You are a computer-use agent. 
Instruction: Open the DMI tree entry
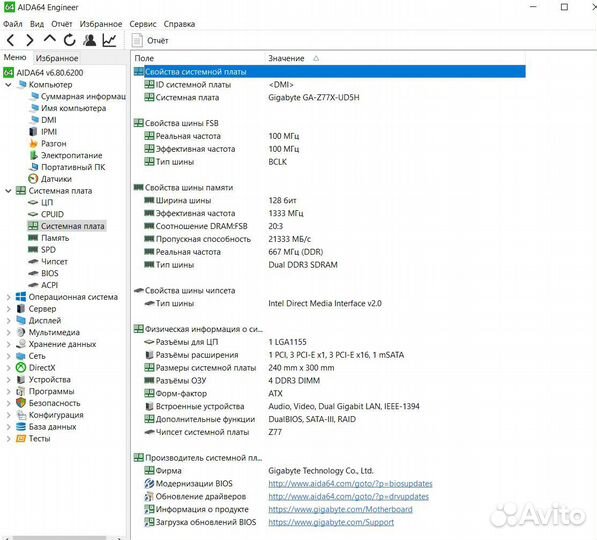[x=43, y=120]
